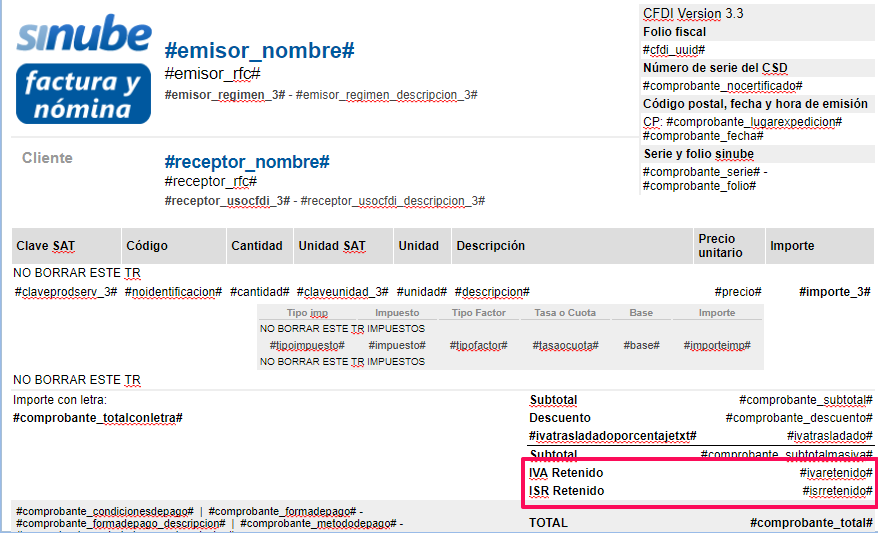Click the #receptor_rfc# placeholder
Screen dimensions: 878x533
(210, 181)
